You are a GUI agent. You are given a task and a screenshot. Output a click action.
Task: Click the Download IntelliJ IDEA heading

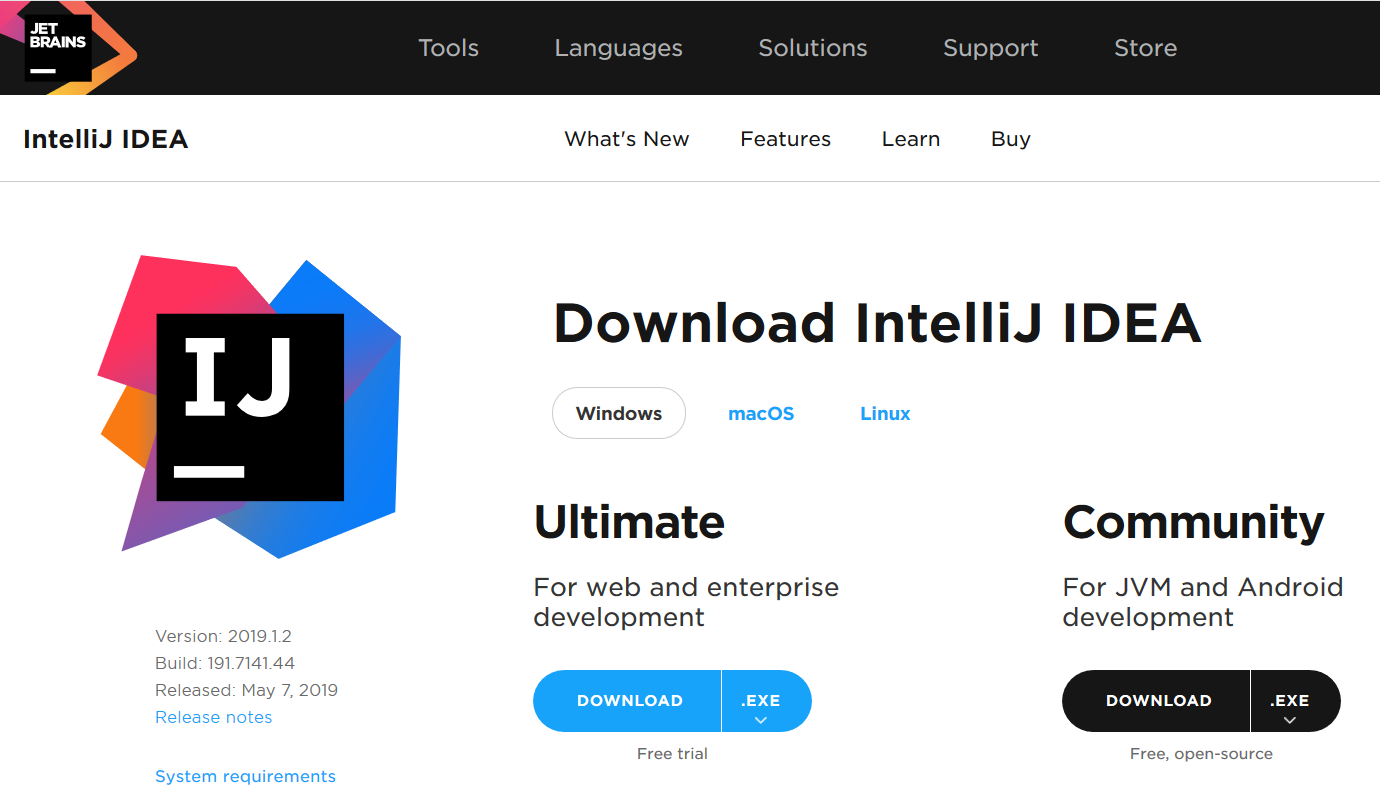tap(877, 323)
